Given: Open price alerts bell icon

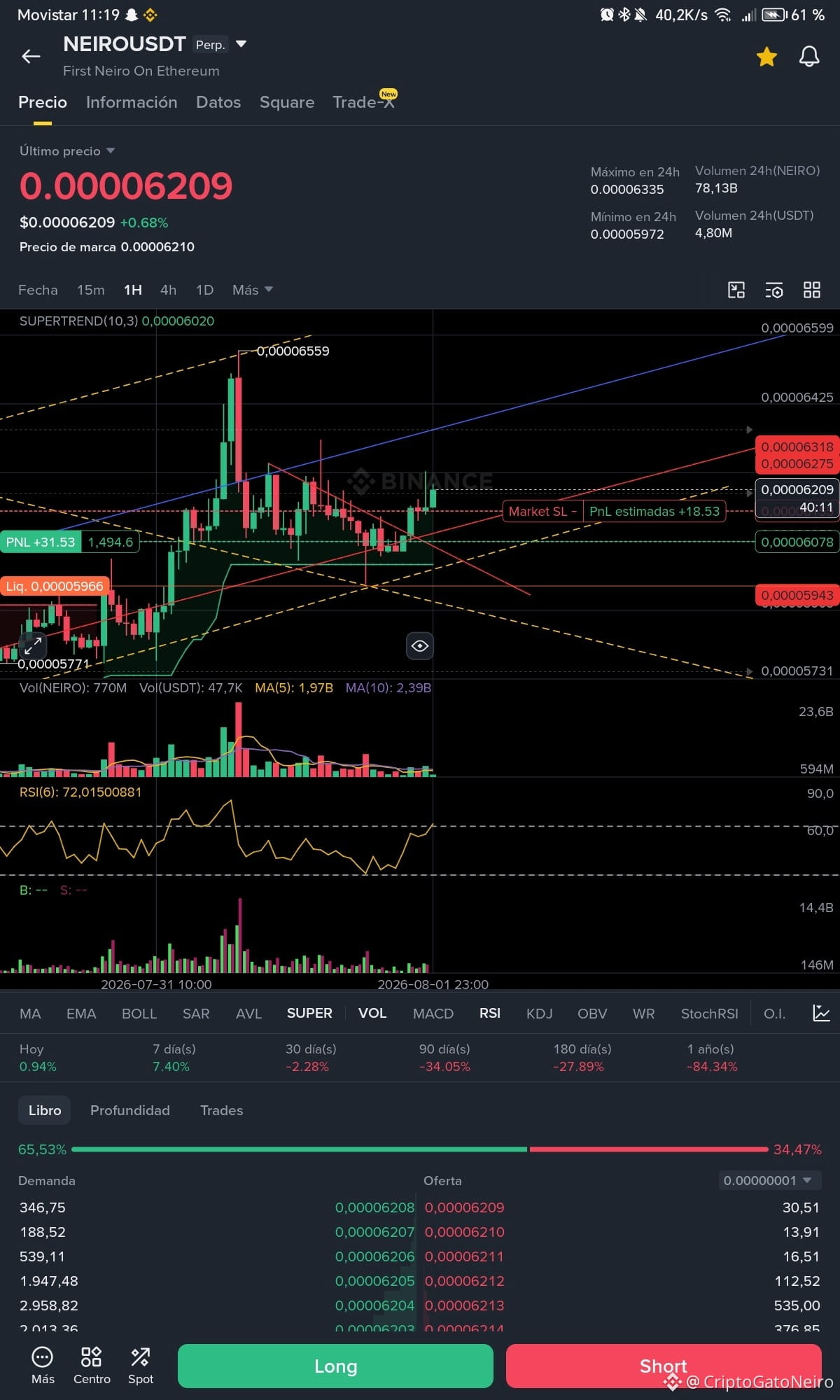Looking at the screenshot, I should click(809, 57).
